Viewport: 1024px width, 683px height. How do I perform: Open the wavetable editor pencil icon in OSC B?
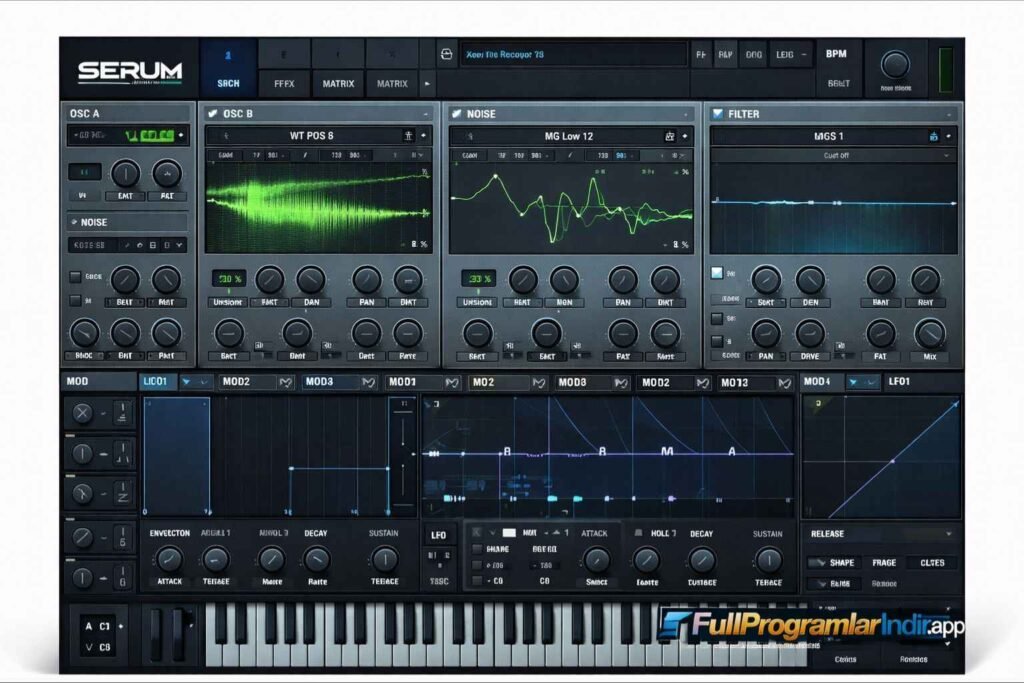coord(409,135)
